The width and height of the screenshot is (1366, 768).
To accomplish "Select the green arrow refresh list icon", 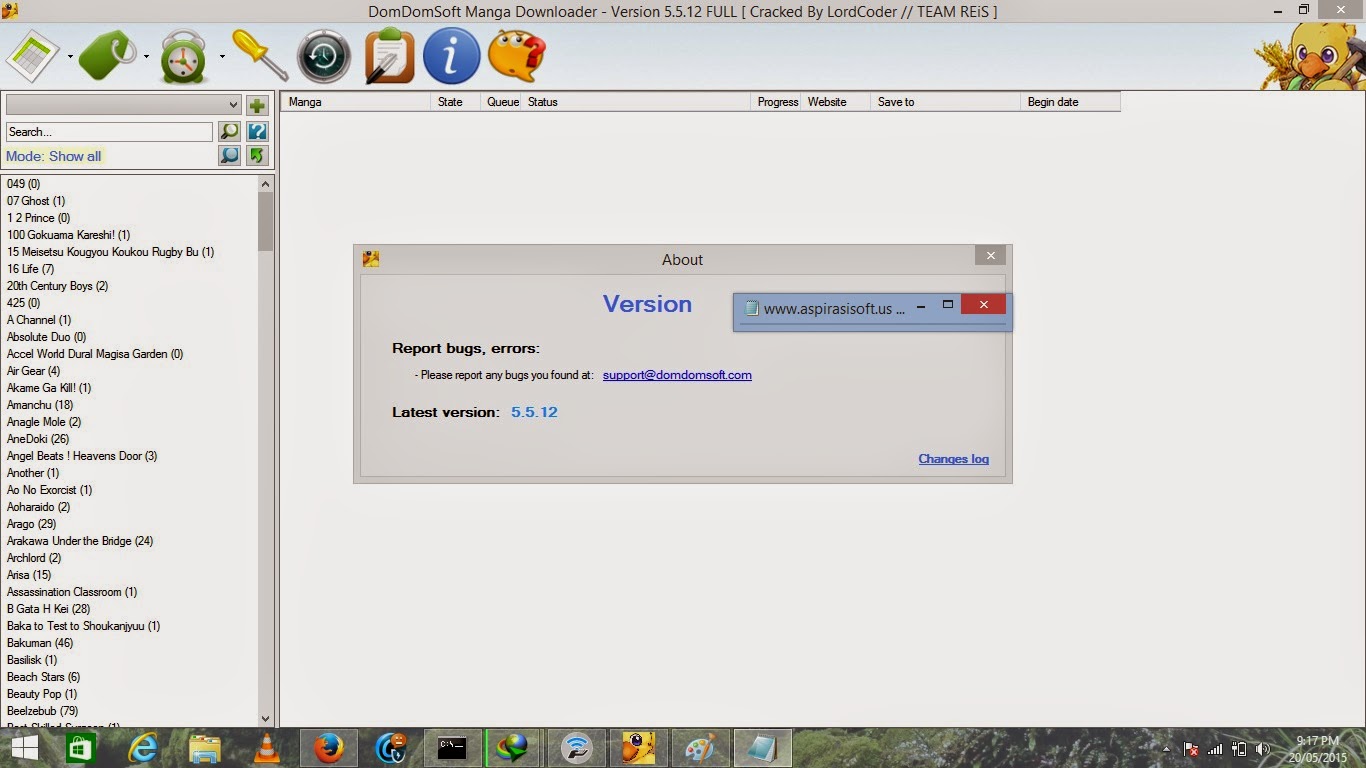I will click(x=257, y=155).
